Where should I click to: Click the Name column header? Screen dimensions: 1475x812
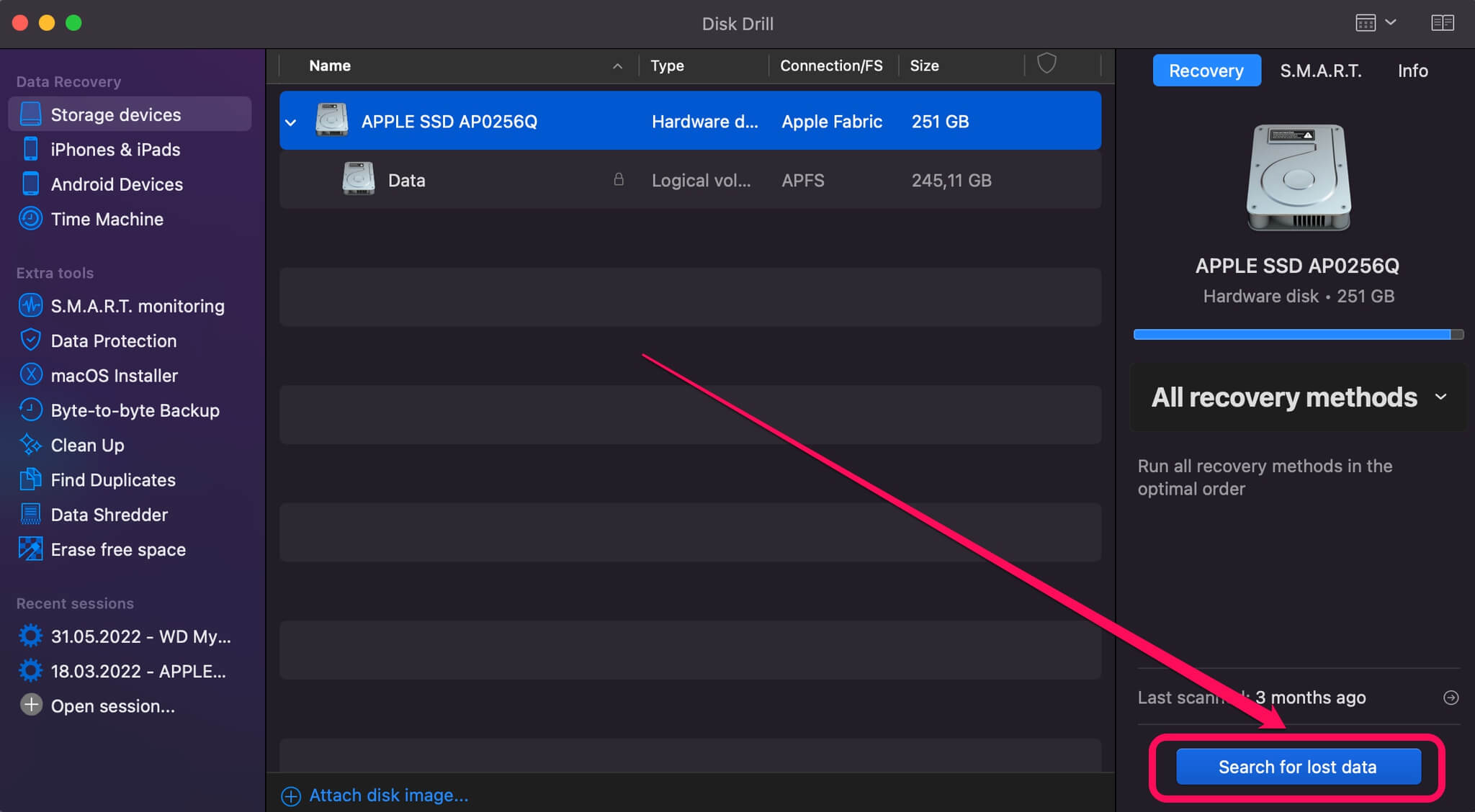330,66
